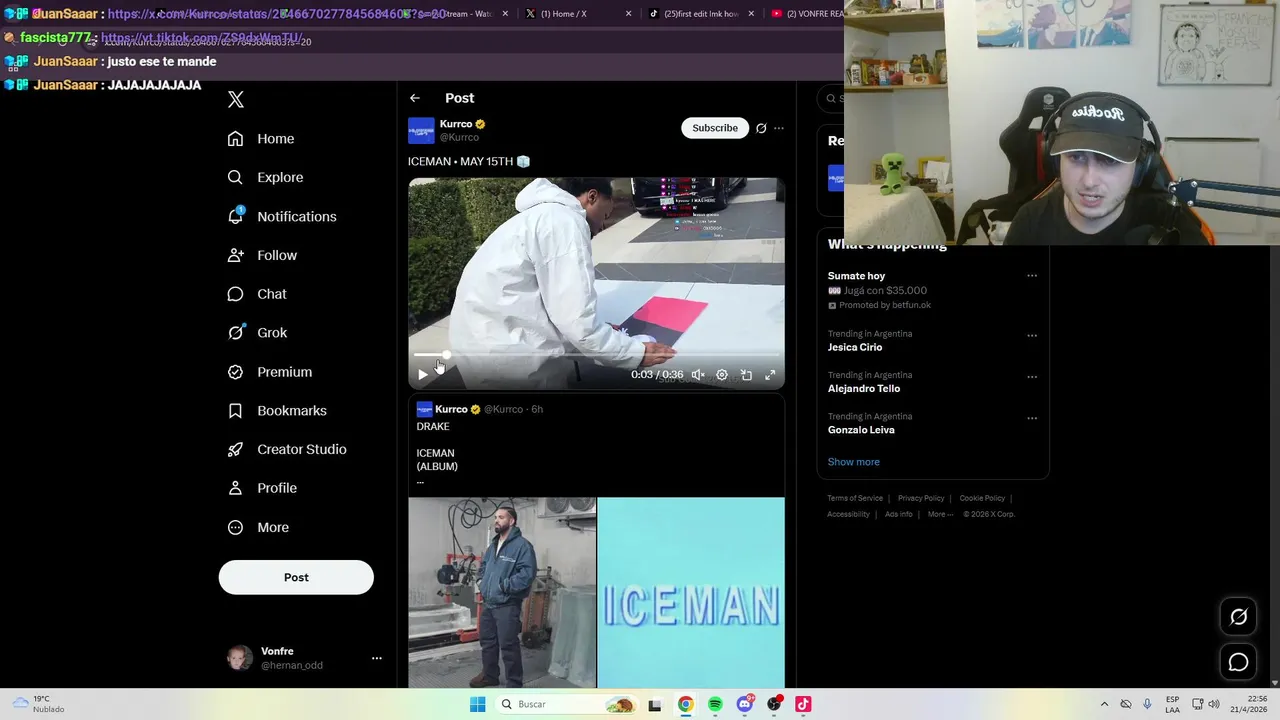Open video playback settings gear

pos(722,375)
